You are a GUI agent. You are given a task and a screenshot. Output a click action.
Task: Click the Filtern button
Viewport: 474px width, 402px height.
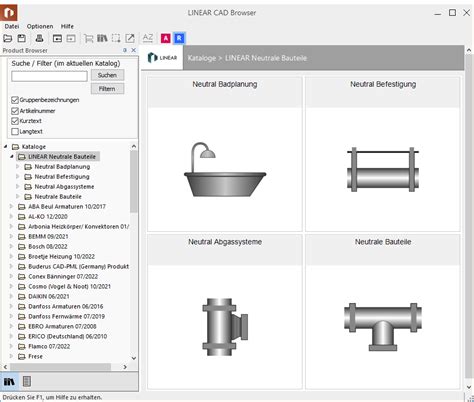(x=107, y=89)
